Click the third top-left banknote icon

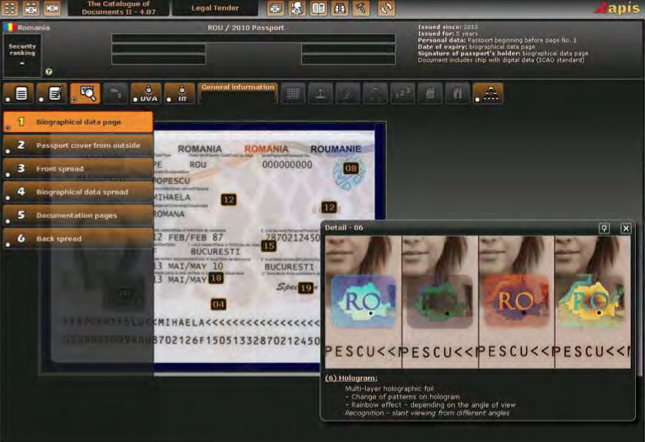52,8
